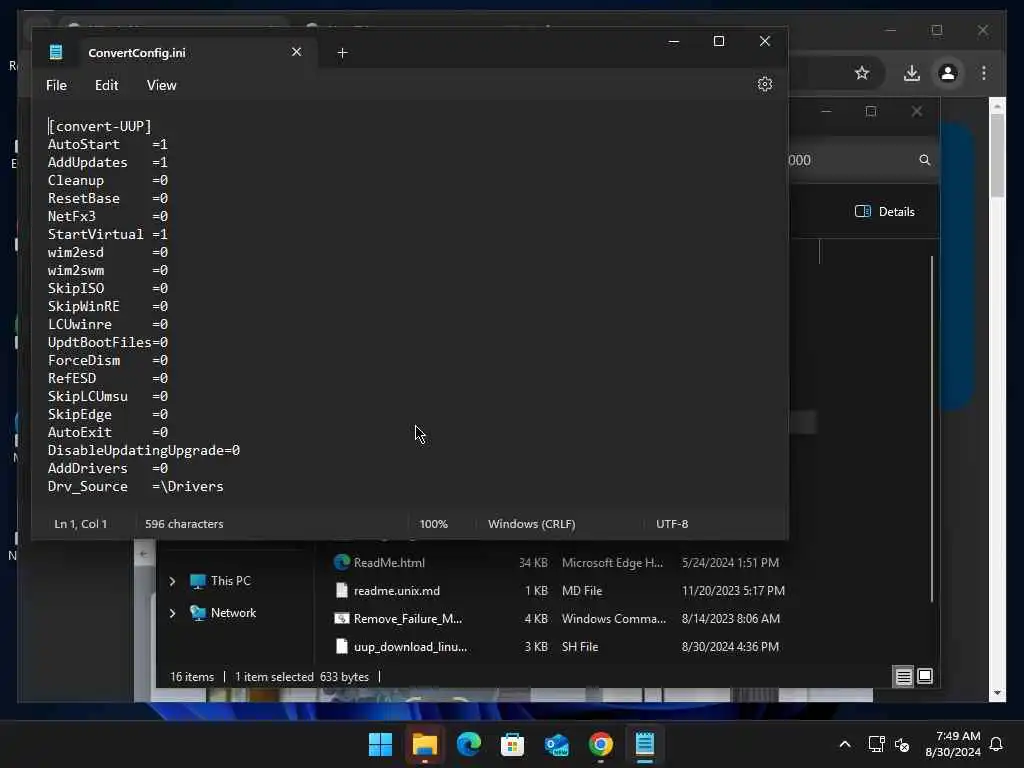Add a new Notepad tab
The image size is (1024, 768).
(x=342, y=52)
